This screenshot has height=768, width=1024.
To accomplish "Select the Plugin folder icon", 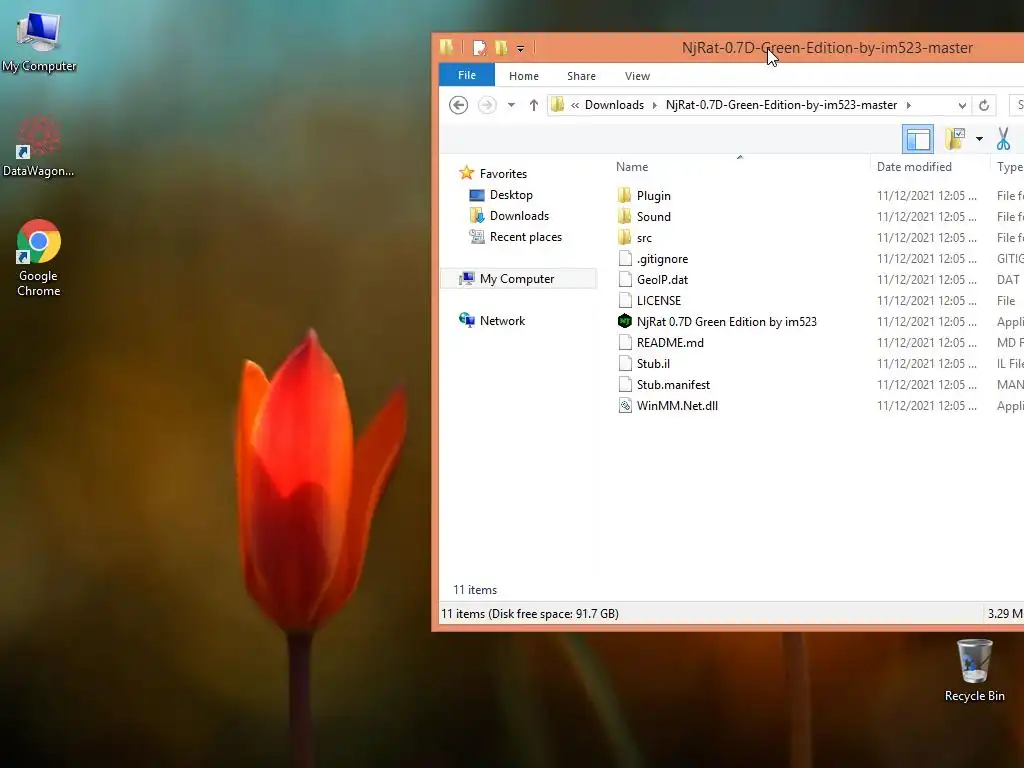I will coord(624,195).
